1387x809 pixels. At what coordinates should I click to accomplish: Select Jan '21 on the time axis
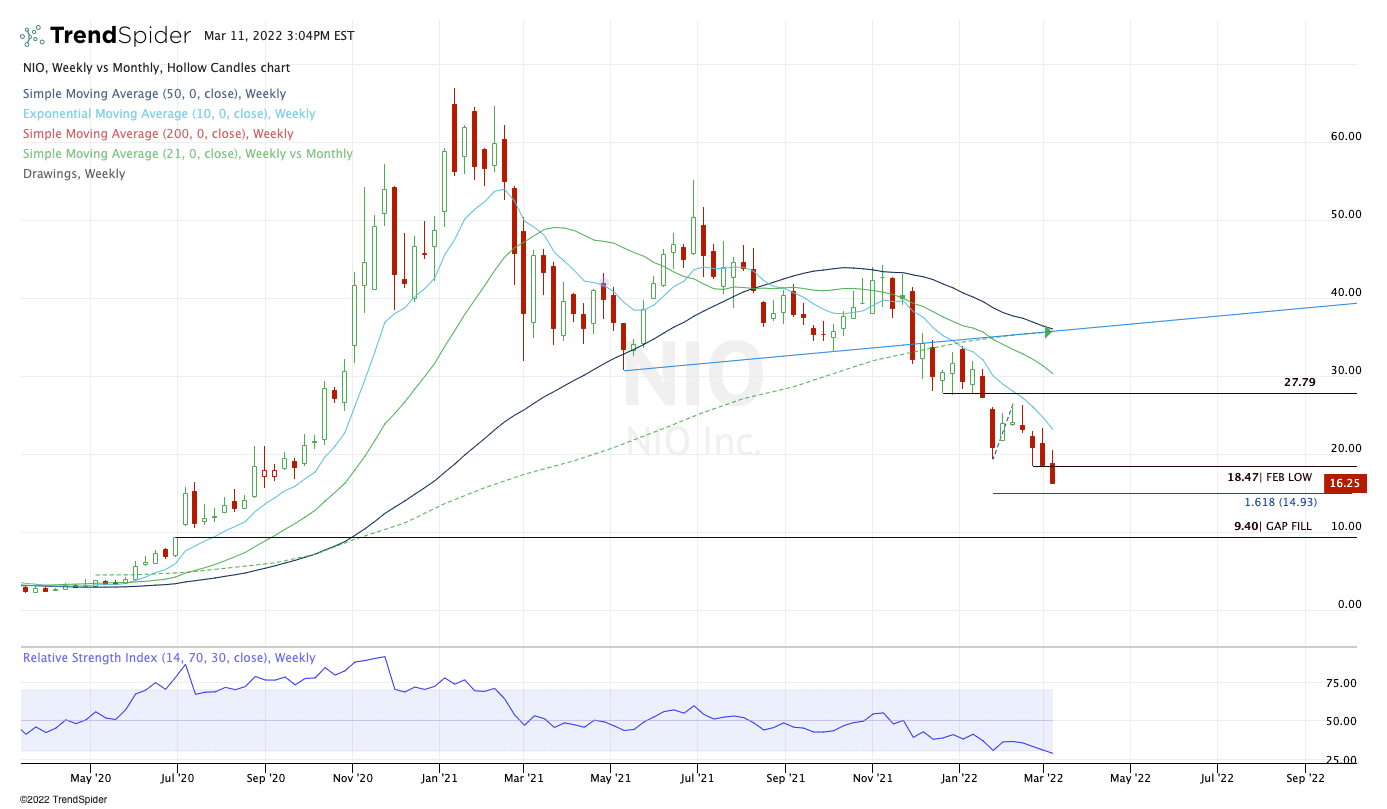(x=439, y=776)
